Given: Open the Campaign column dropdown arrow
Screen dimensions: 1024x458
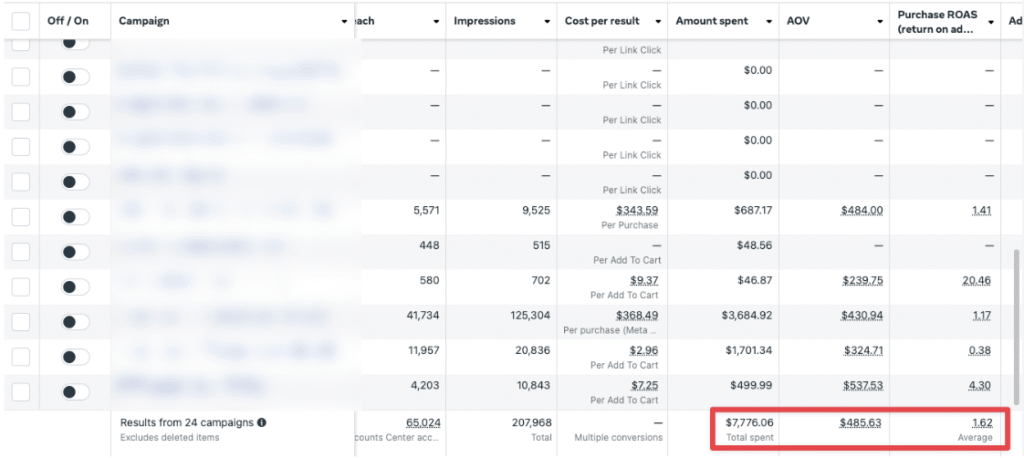Looking at the screenshot, I should pyautogui.click(x=345, y=21).
